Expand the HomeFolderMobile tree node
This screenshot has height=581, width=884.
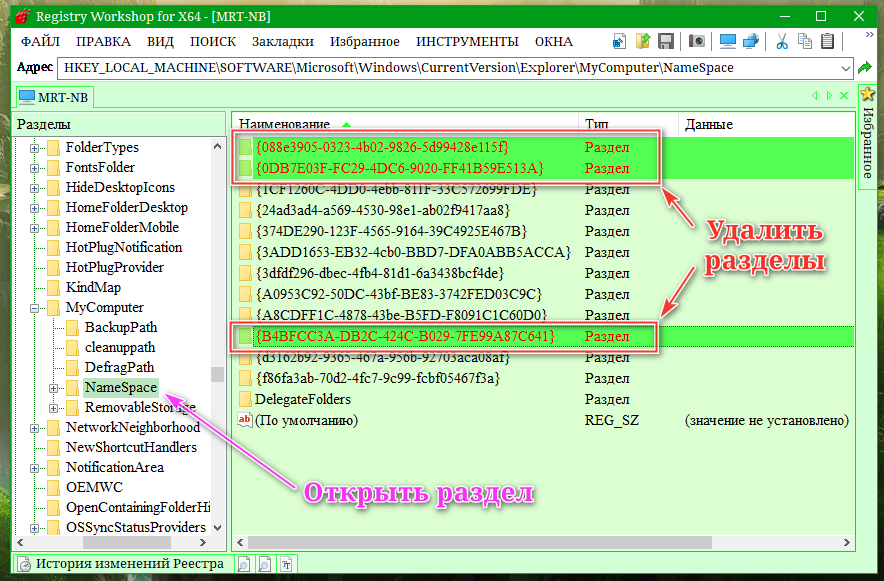pyautogui.click(x=34, y=228)
